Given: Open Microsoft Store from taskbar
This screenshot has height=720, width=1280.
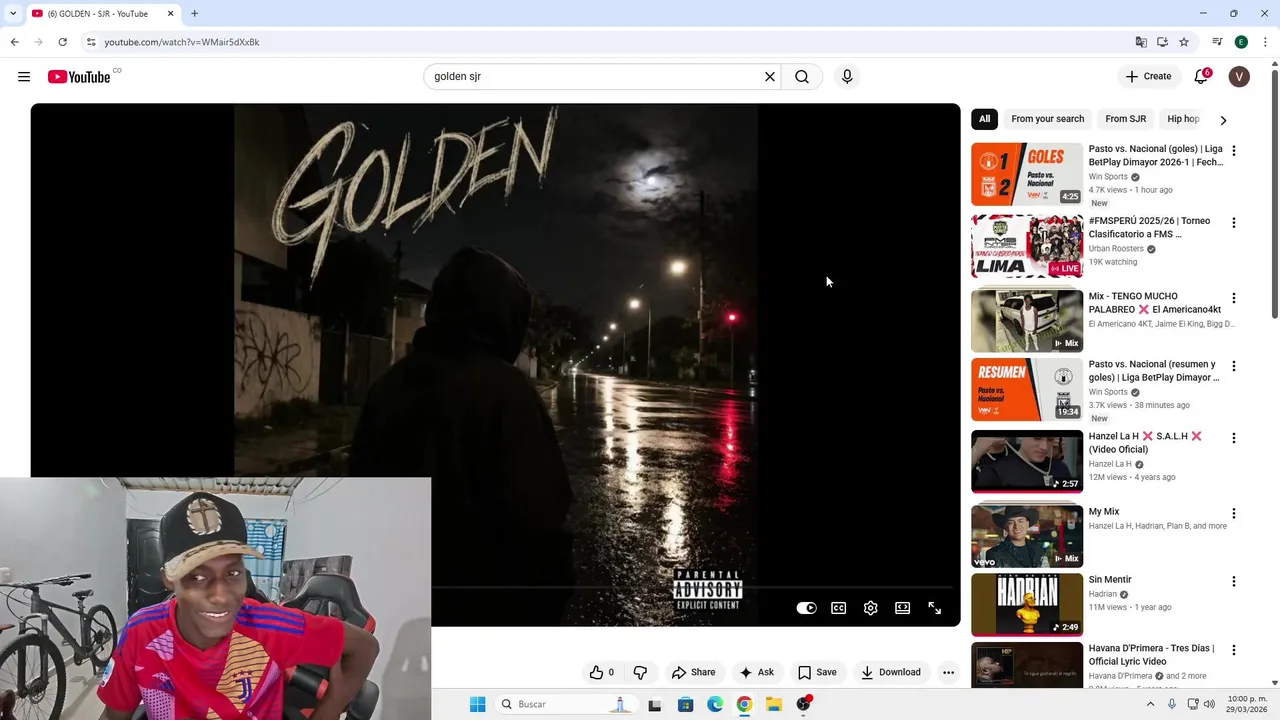Looking at the screenshot, I should click(x=685, y=704).
